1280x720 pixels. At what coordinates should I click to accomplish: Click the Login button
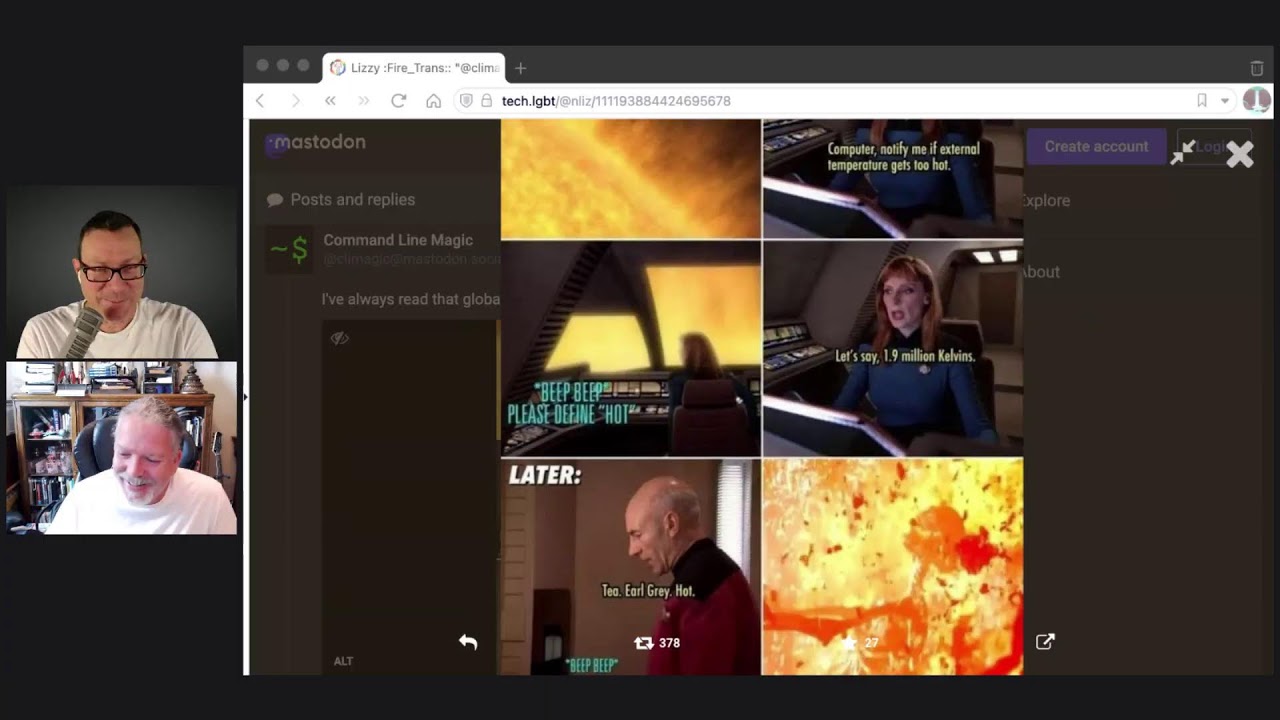pos(1214,146)
